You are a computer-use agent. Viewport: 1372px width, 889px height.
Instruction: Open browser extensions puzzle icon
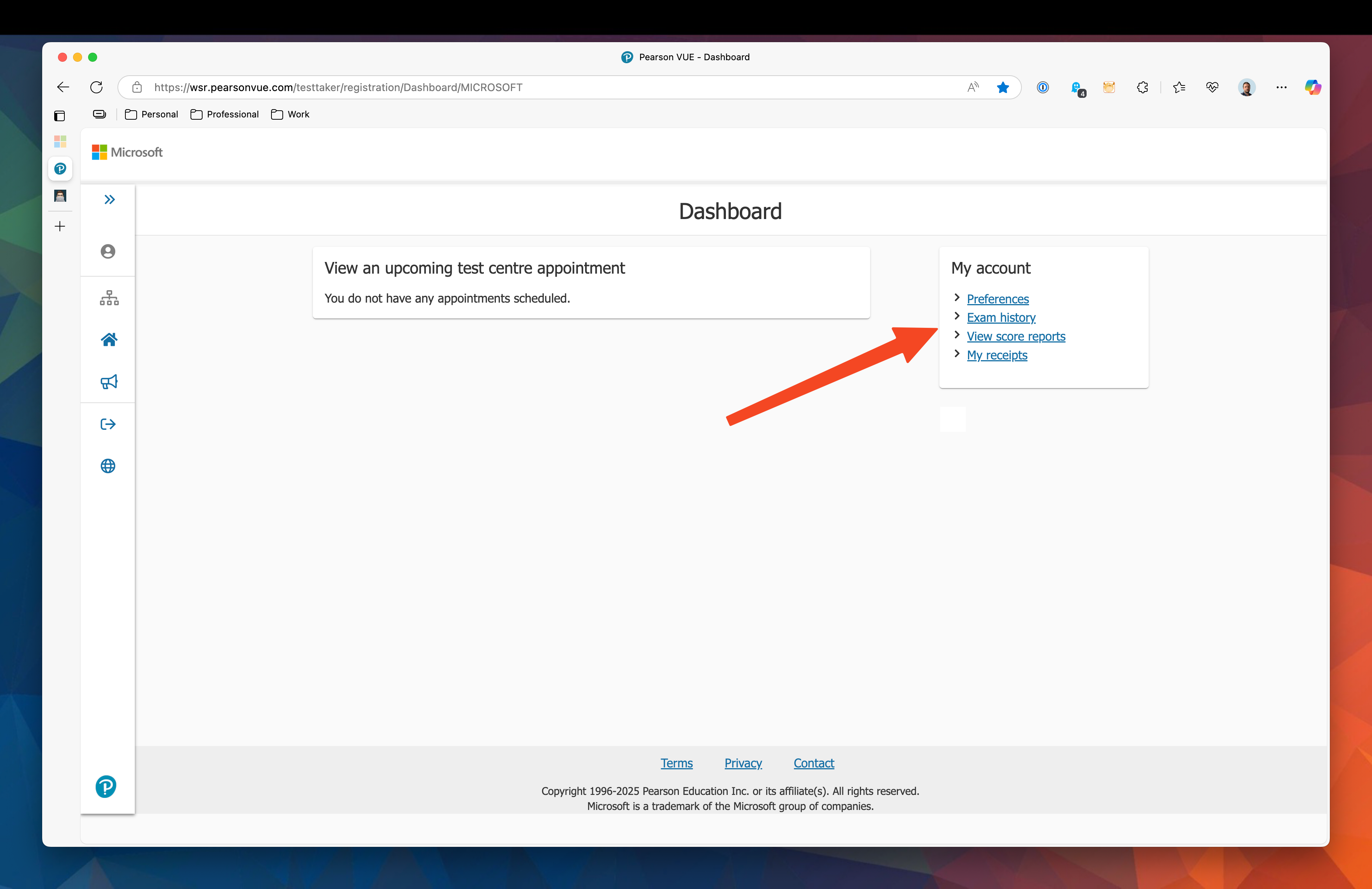[x=1142, y=87]
